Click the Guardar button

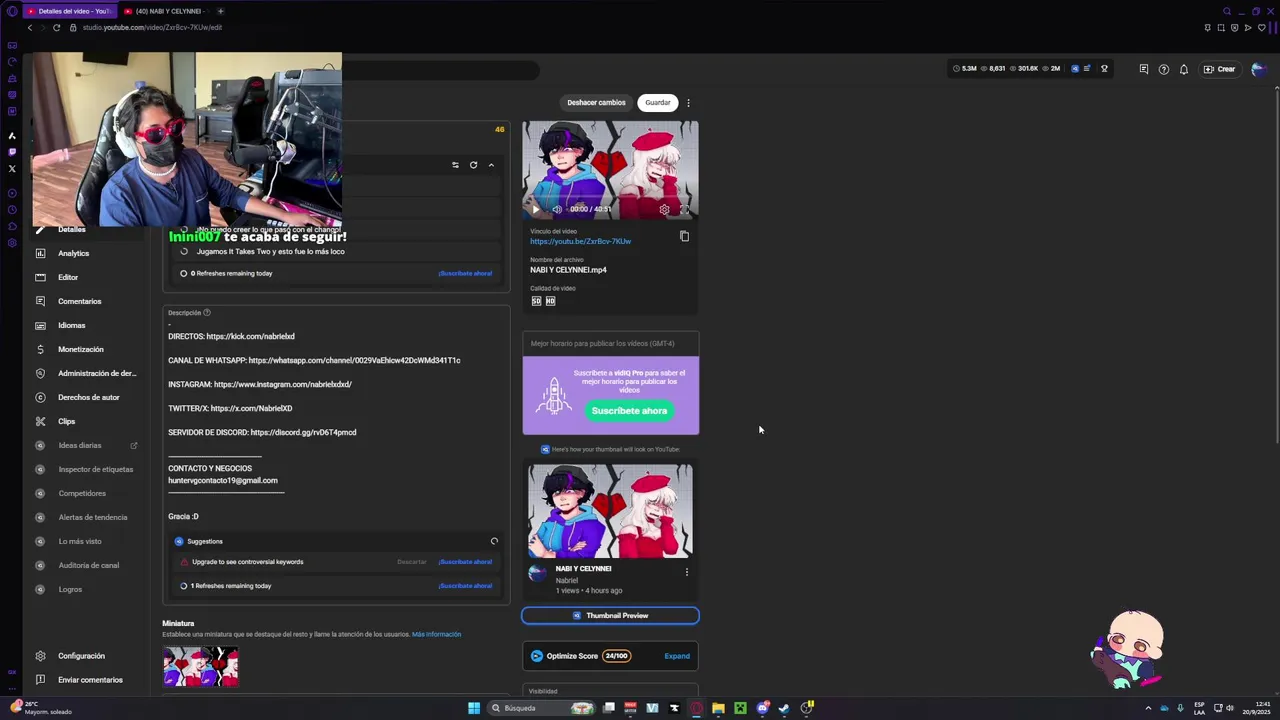click(658, 102)
